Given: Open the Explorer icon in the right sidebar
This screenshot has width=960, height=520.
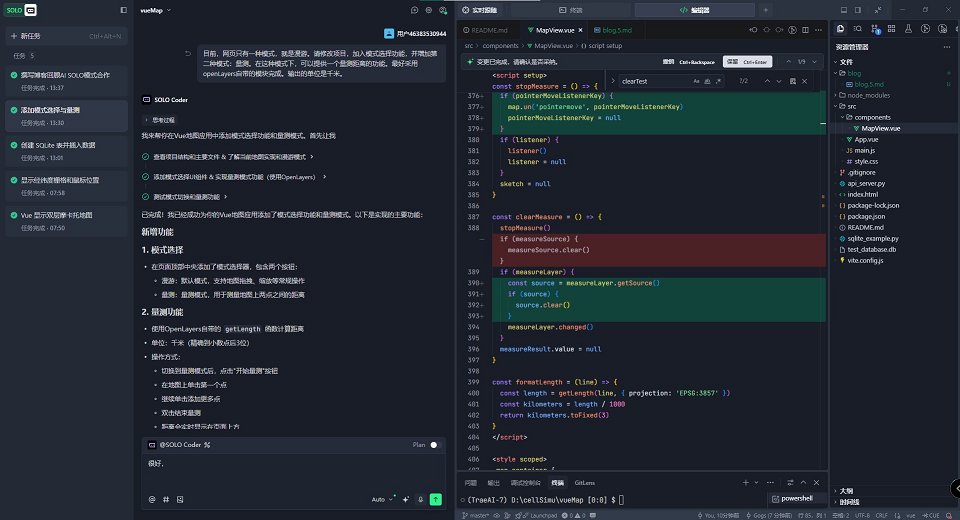Looking at the screenshot, I should [841, 29].
